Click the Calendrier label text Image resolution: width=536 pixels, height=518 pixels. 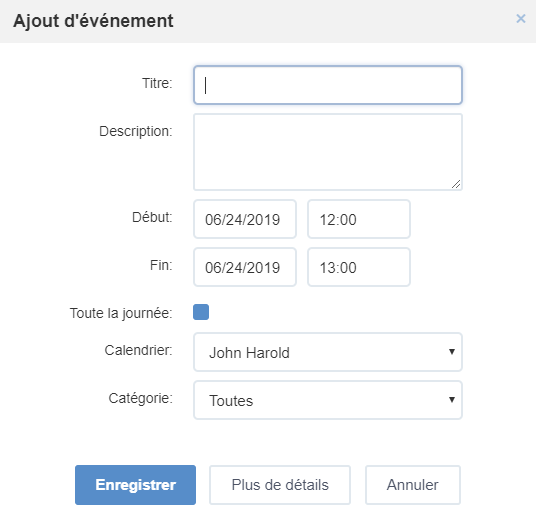click(x=138, y=350)
